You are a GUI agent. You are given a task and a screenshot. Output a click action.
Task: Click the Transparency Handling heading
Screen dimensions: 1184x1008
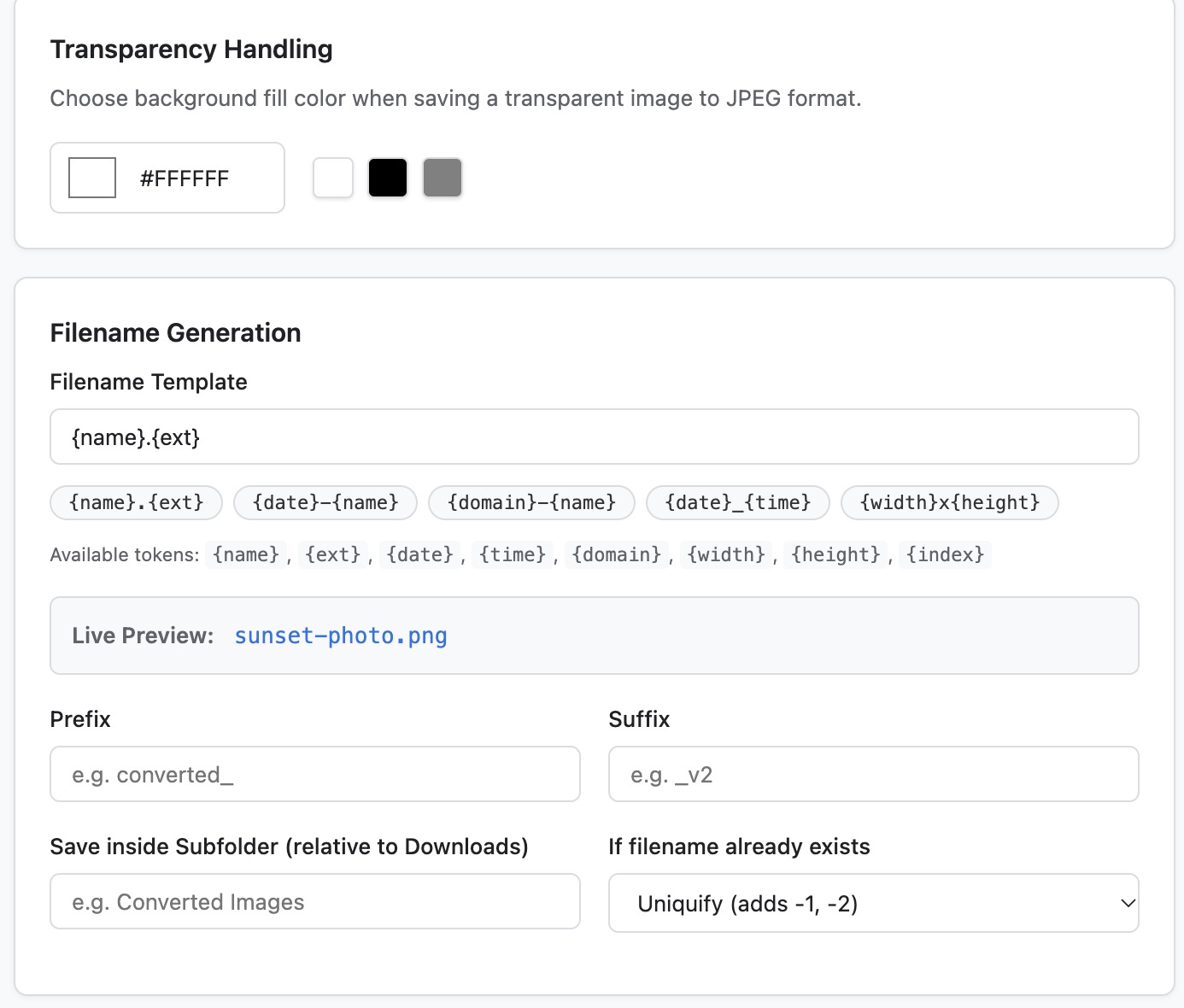pyautogui.click(x=191, y=50)
